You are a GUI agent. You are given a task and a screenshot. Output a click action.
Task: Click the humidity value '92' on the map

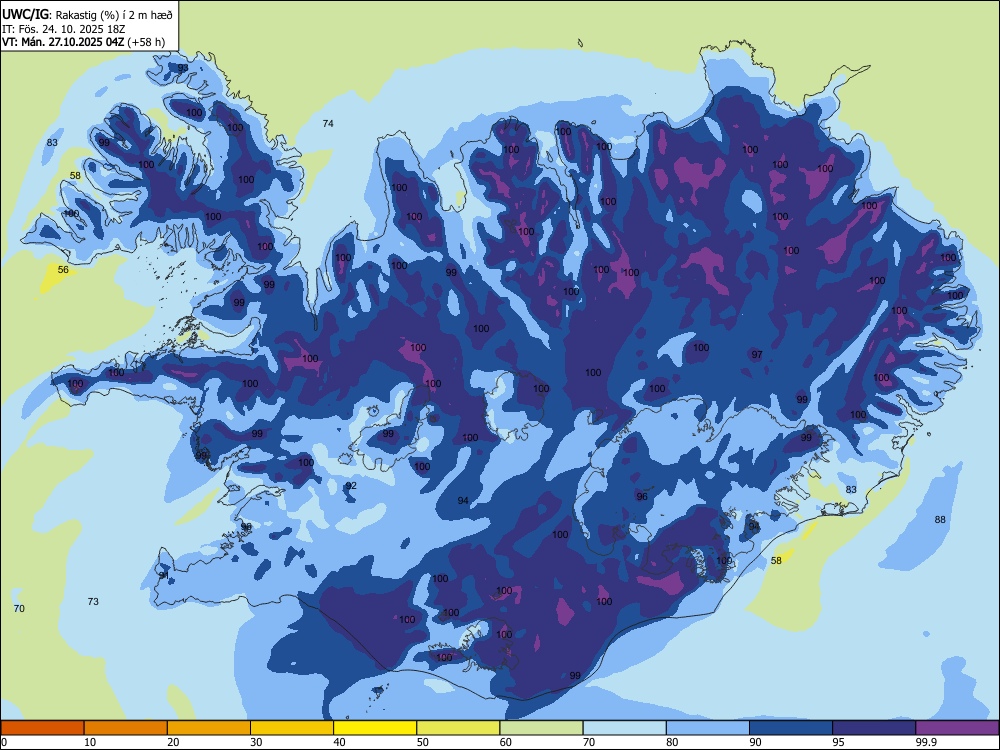[351, 486]
